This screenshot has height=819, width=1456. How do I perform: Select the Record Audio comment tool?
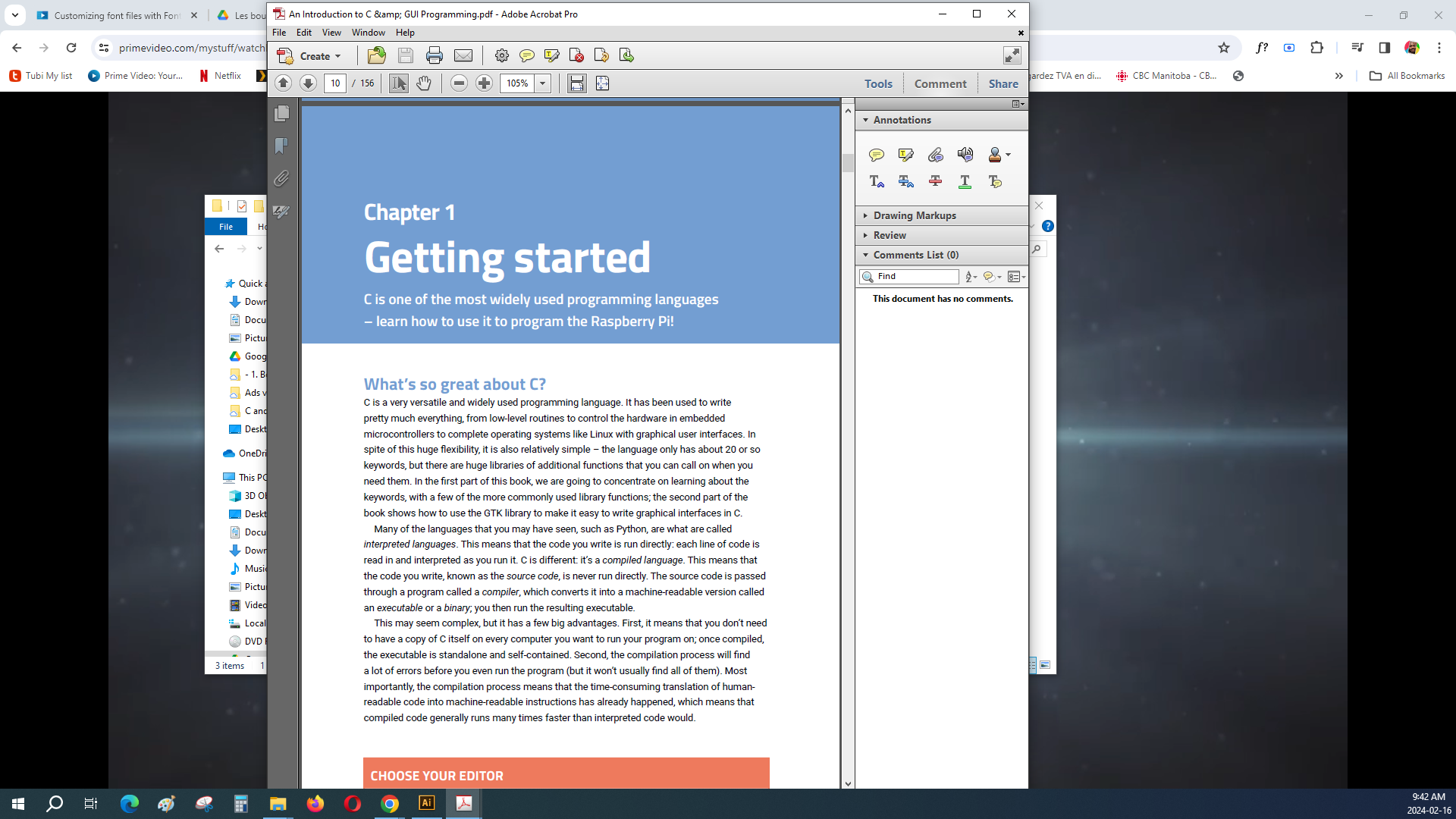coord(965,155)
